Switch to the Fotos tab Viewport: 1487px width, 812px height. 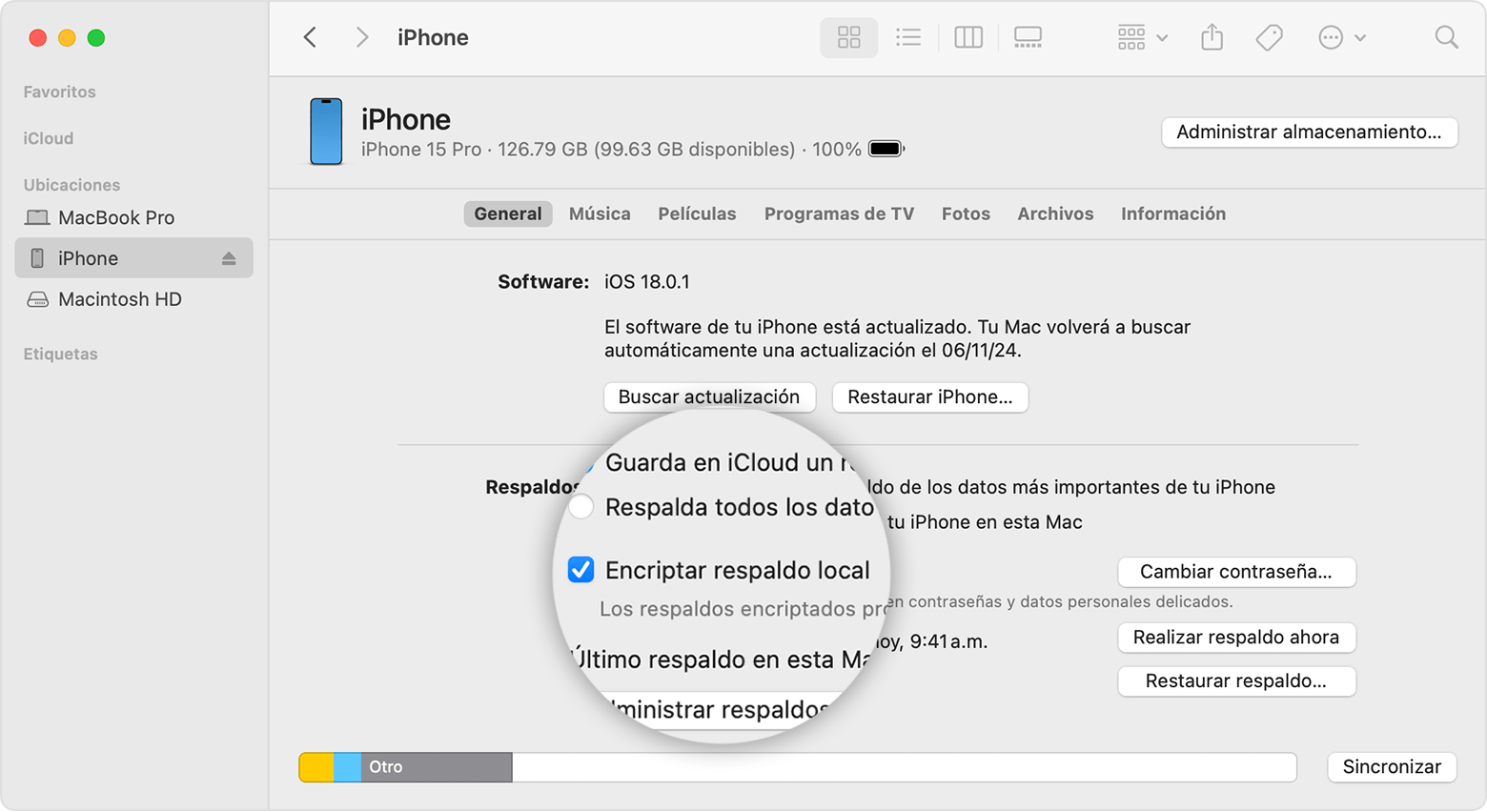point(966,213)
